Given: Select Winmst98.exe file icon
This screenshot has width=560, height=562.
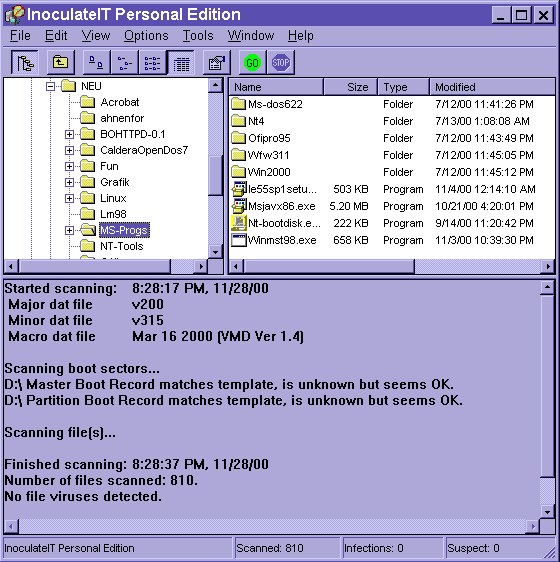Looking at the screenshot, I should (239, 240).
